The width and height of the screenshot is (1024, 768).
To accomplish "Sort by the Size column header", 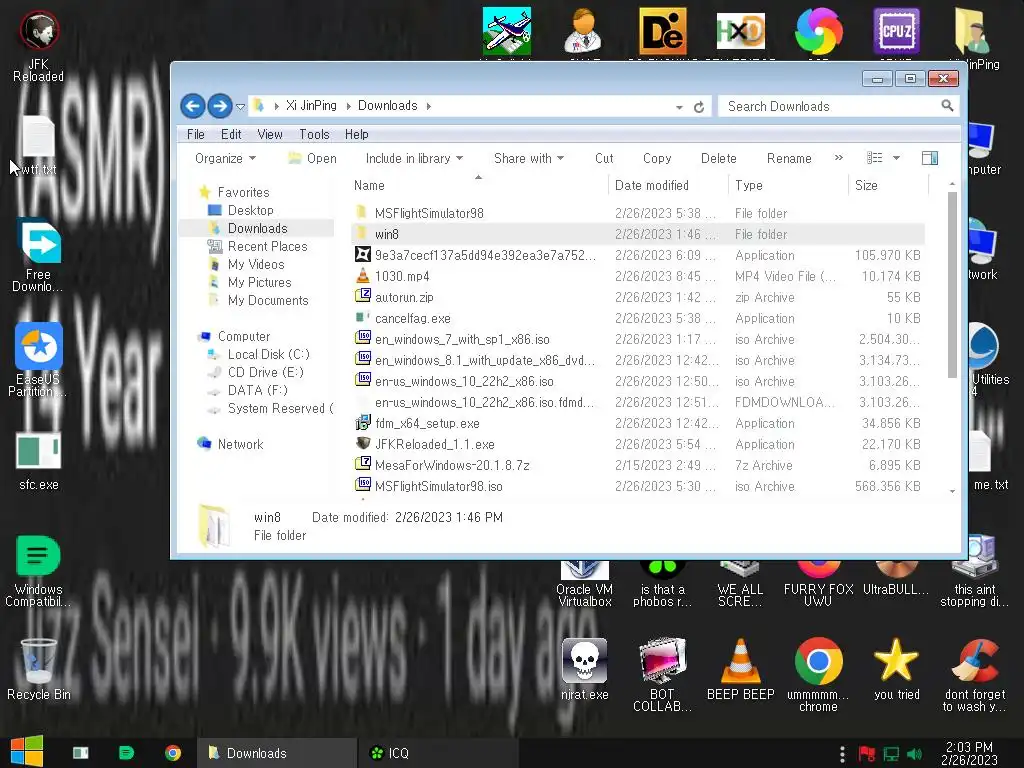I will pyautogui.click(x=888, y=185).
